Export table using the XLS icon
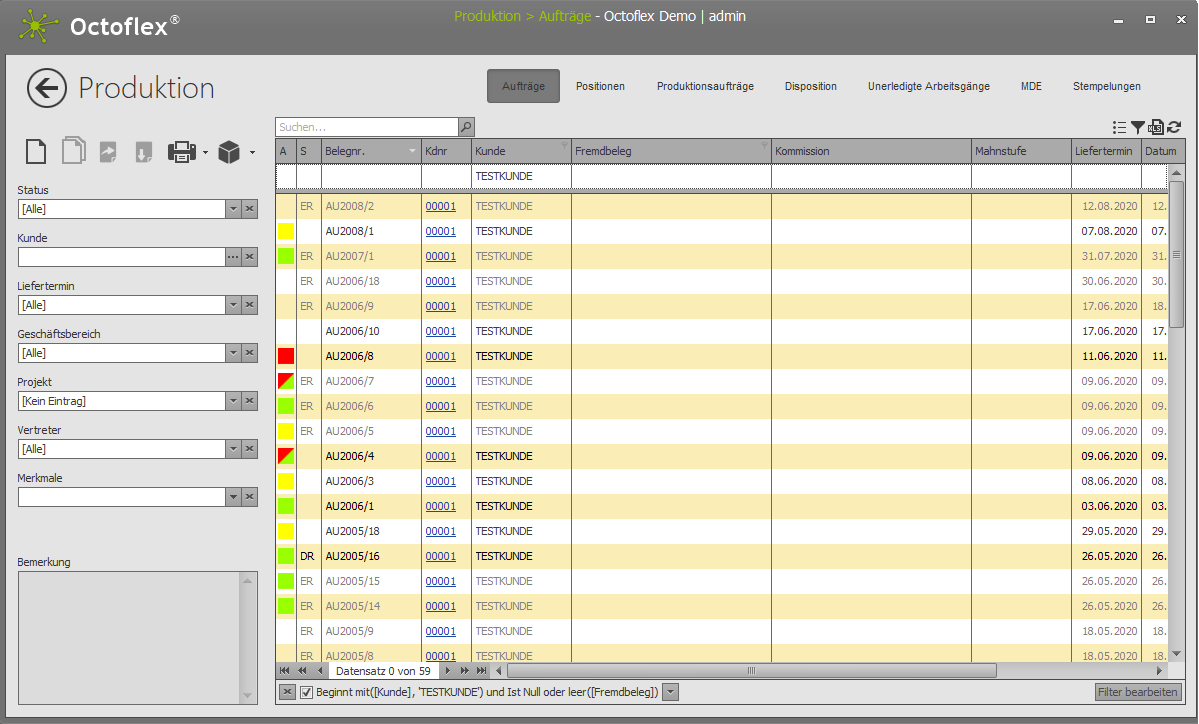This screenshot has width=1199, height=724. click(1156, 127)
